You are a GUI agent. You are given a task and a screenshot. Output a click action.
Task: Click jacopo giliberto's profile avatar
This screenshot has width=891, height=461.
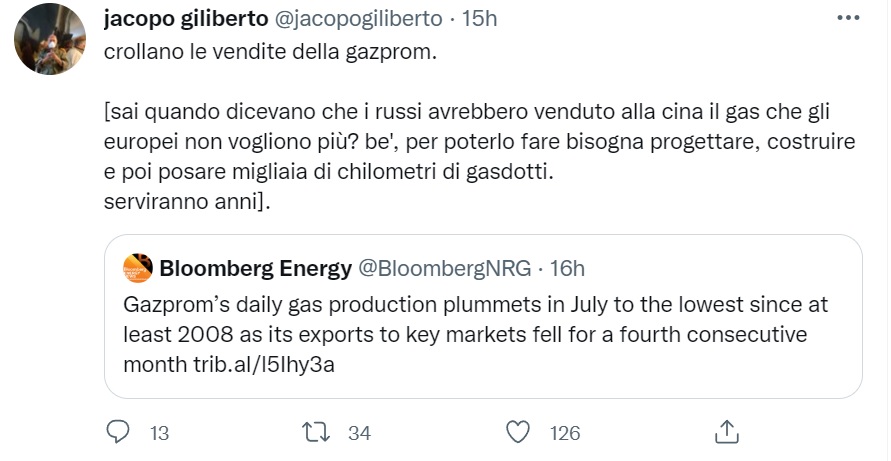48,38
